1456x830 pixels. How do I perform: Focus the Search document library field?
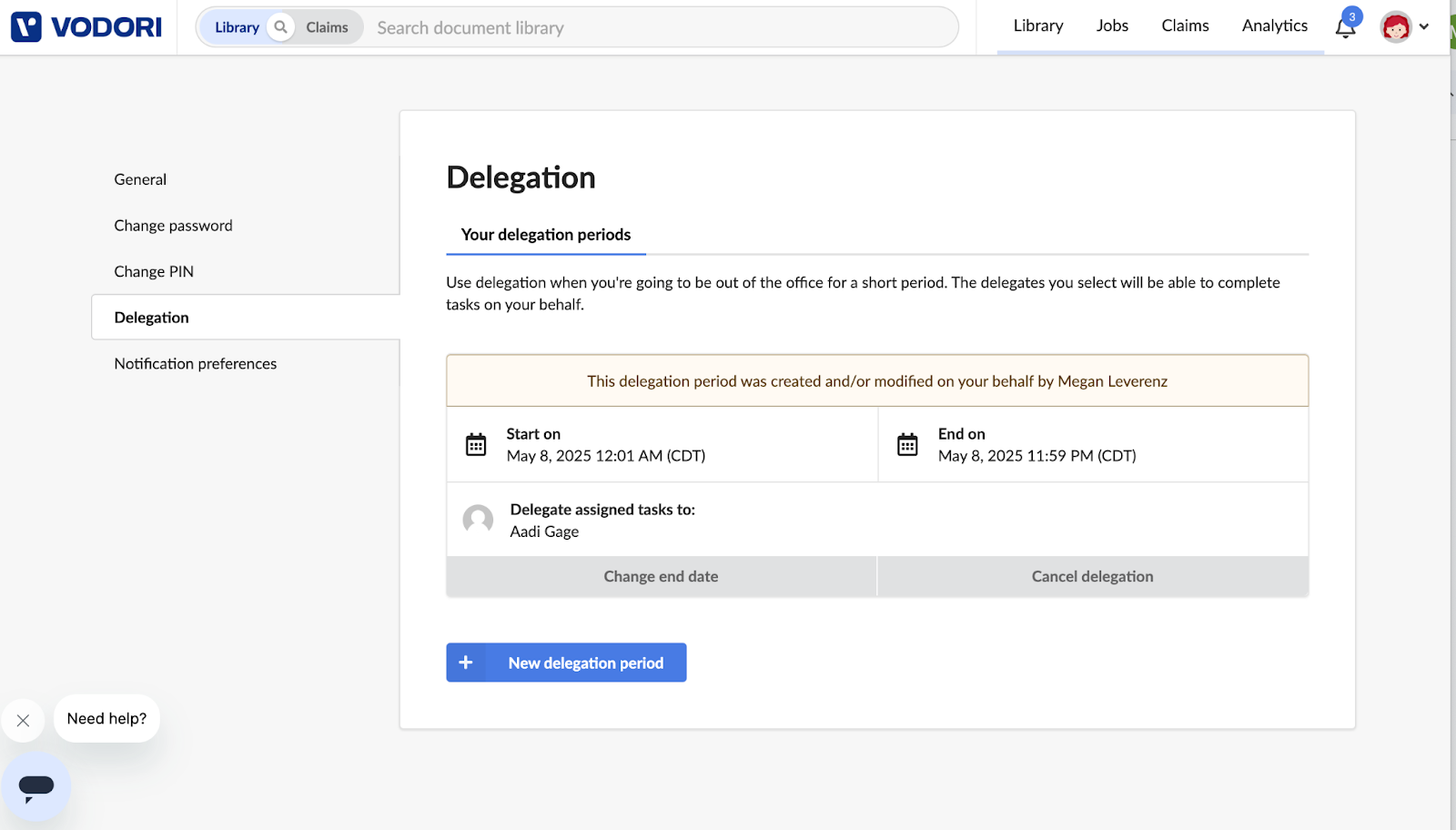click(x=655, y=28)
